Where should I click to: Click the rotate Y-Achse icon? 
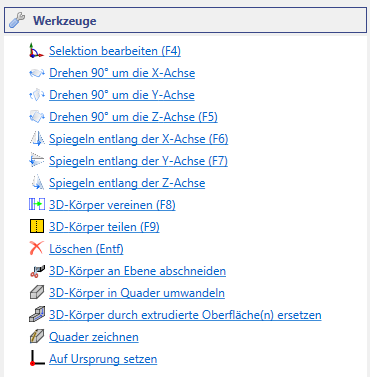click(36, 95)
